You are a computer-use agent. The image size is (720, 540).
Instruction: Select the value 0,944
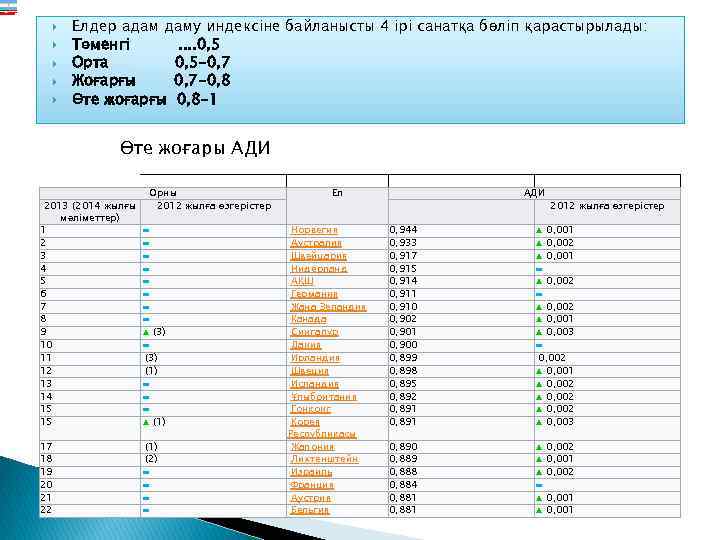click(403, 230)
